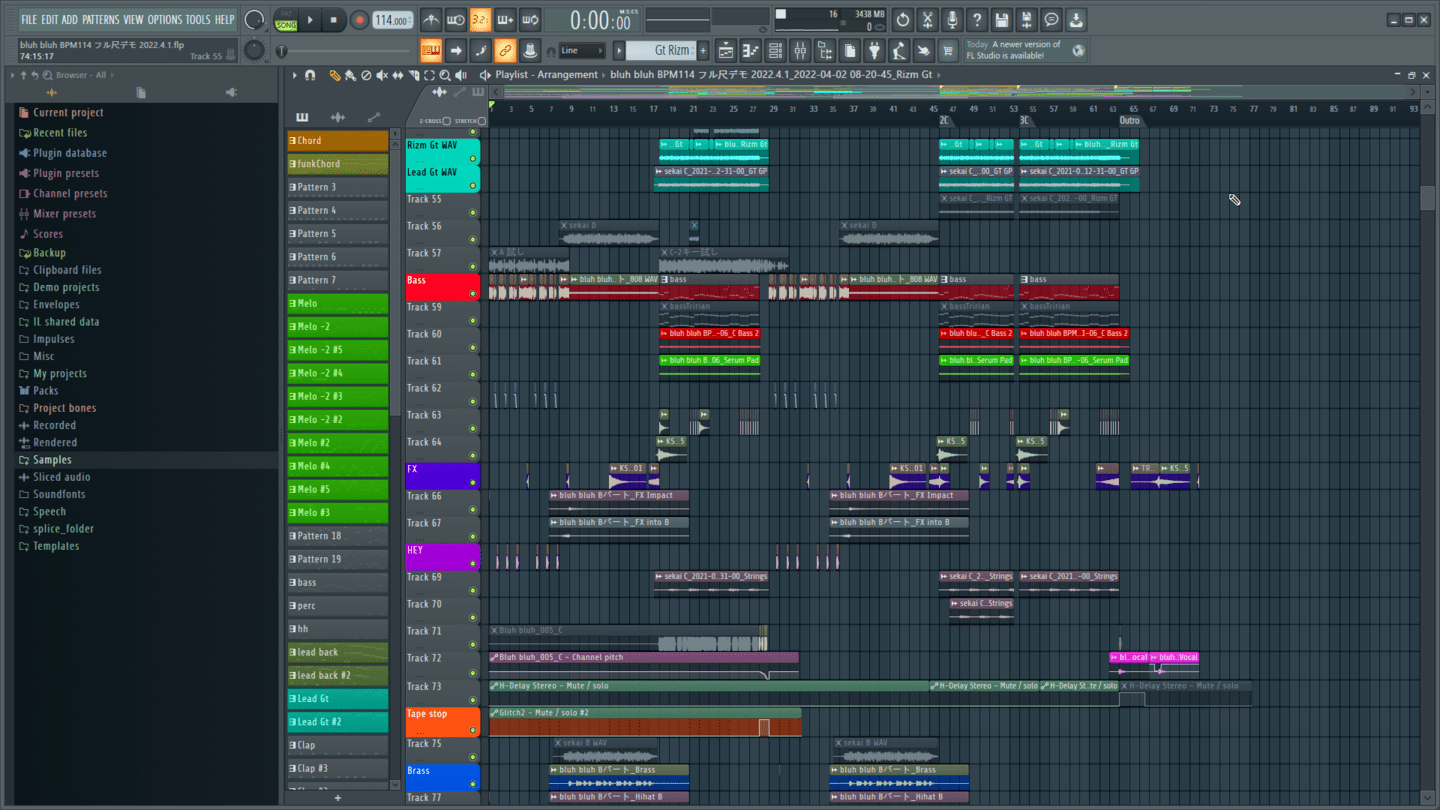The width and height of the screenshot is (1440, 810).
Task: Open the Line snap dropdown
Action: coord(582,51)
